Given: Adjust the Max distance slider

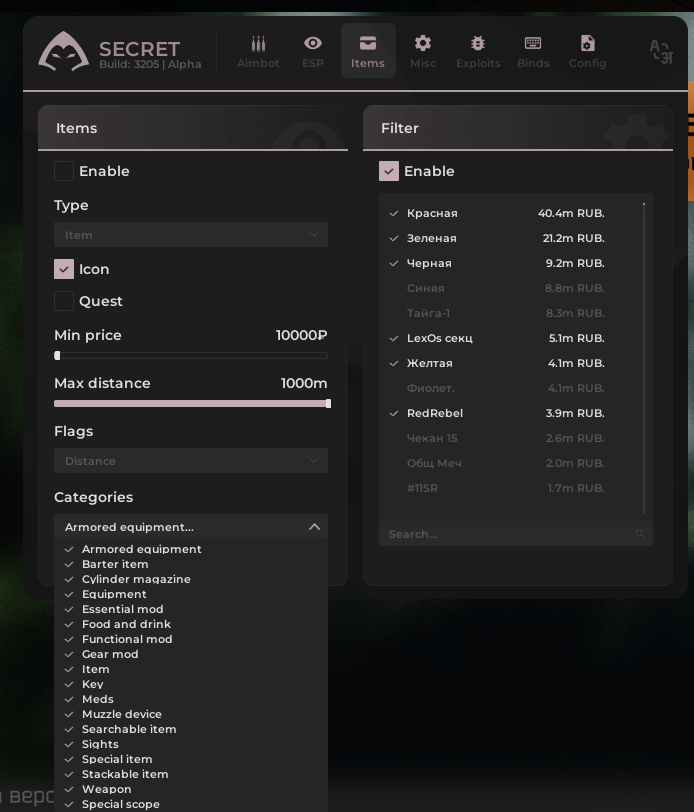Looking at the screenshot, I should [192, 403].
